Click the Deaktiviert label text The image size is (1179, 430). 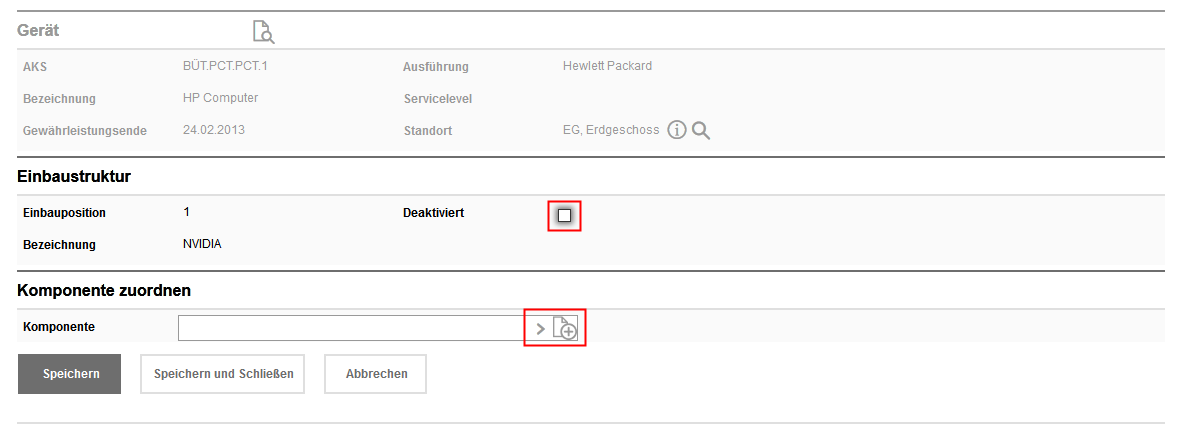433,213
